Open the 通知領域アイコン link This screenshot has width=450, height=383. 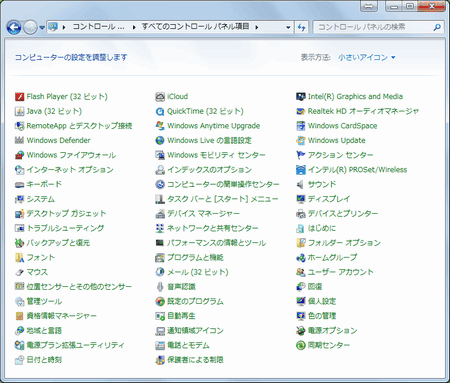click(x=195, y=330)
